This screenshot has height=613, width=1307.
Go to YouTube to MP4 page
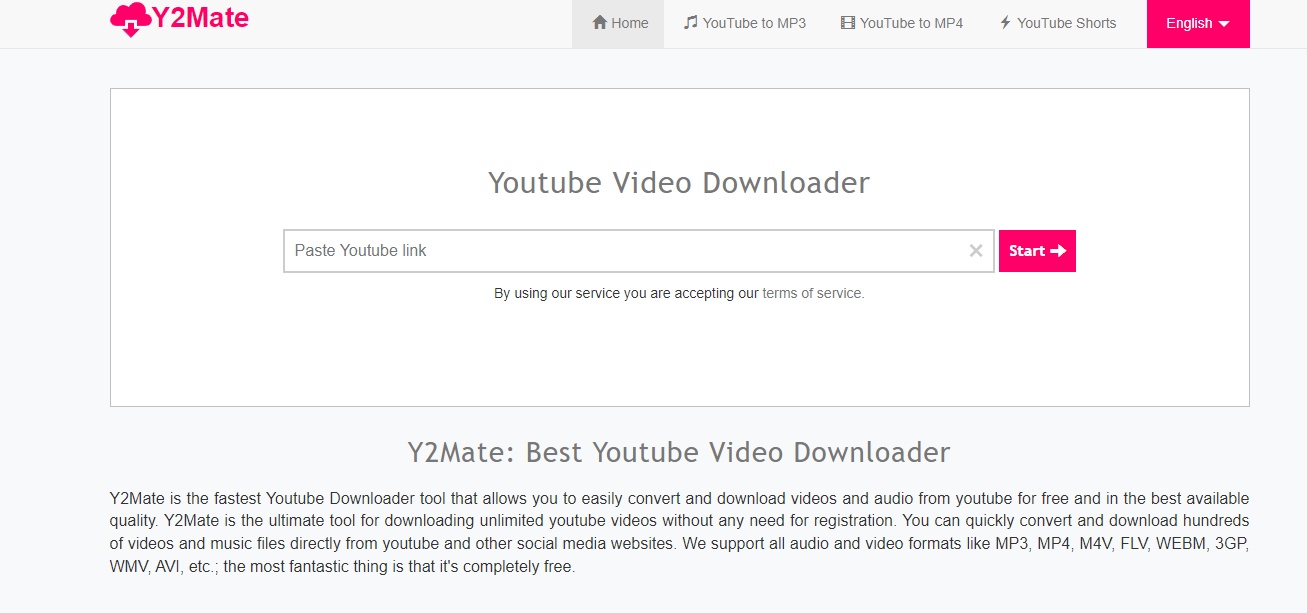pyautogui.click(x=902, y=23)
